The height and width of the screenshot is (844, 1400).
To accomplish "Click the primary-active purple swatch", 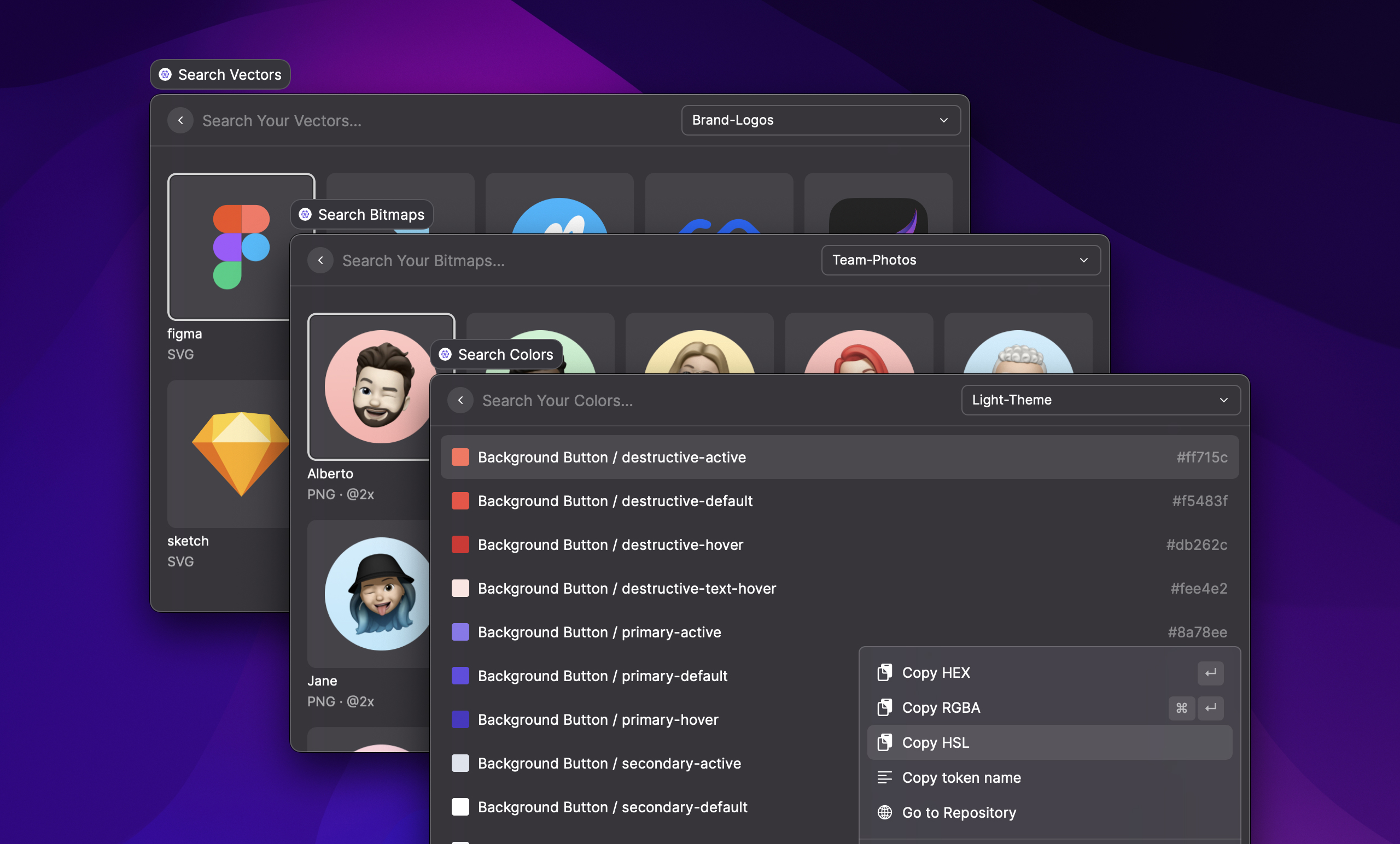I will coord(460,632).
